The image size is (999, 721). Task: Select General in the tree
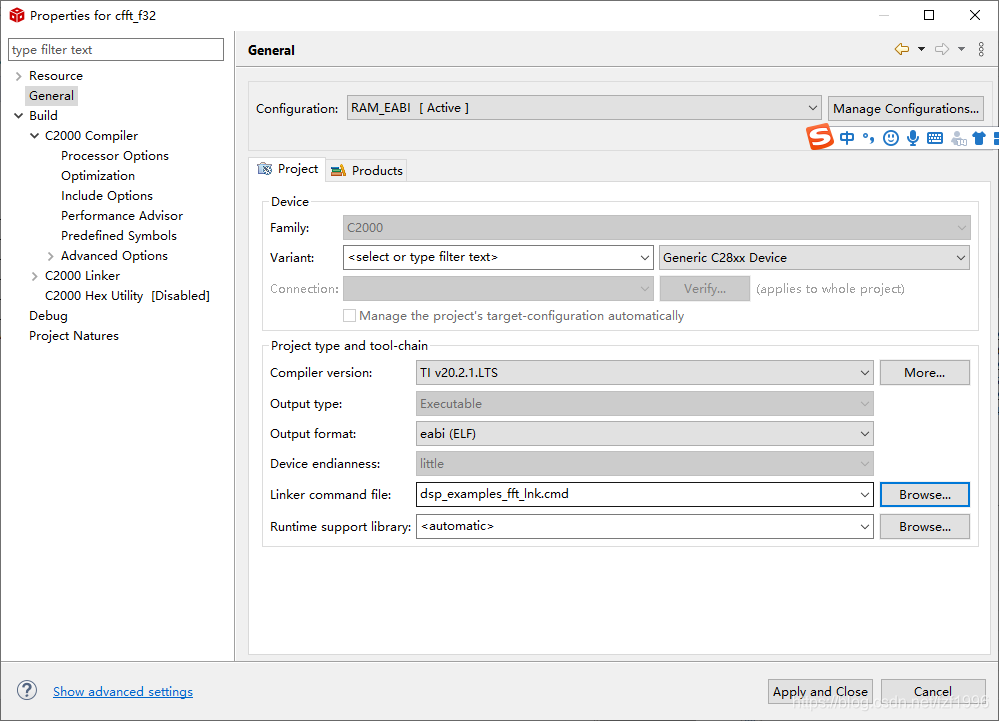click(52, 96)
